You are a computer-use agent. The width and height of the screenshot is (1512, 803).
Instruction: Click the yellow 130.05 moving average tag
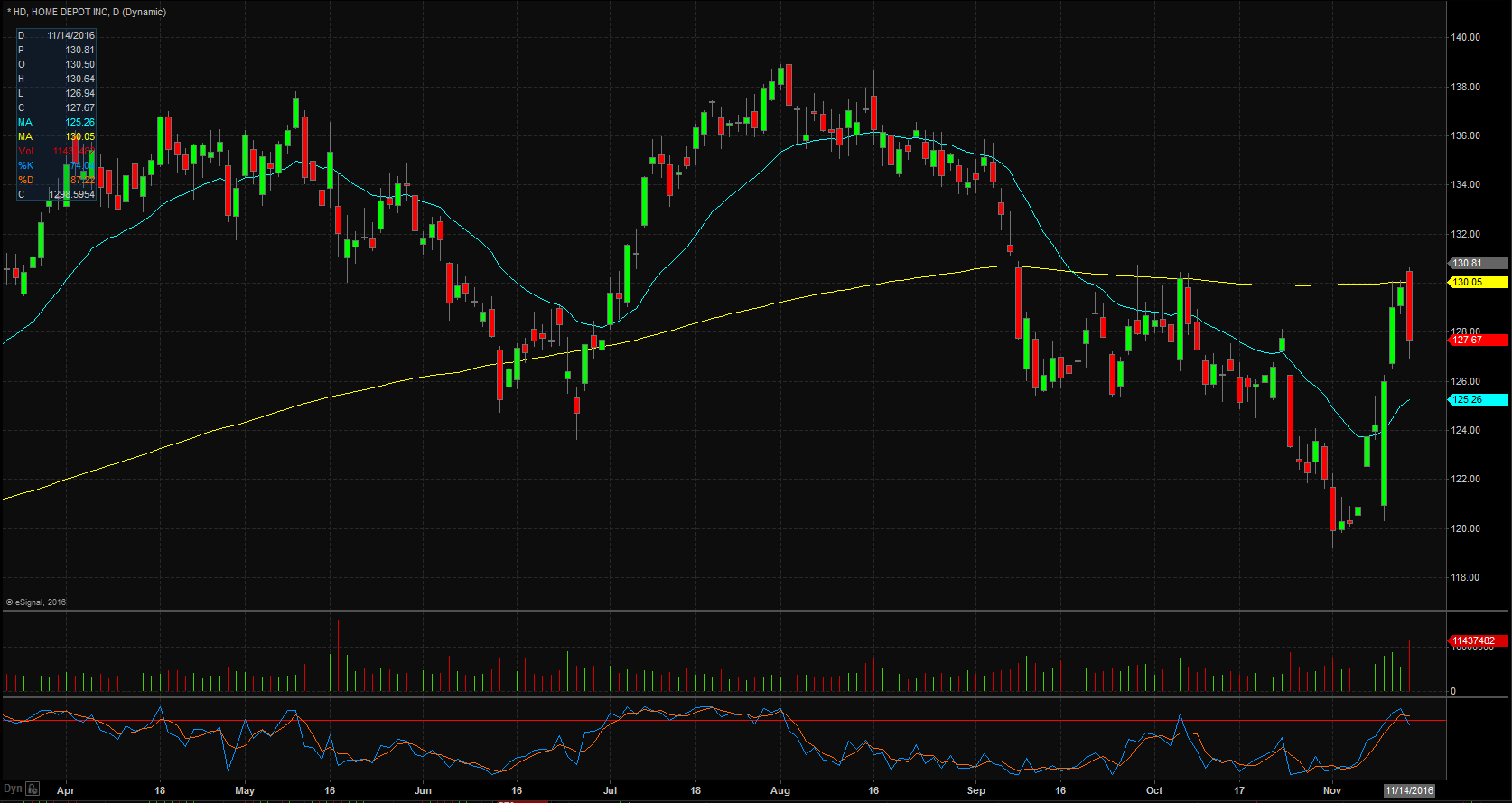coord(1479,283)
